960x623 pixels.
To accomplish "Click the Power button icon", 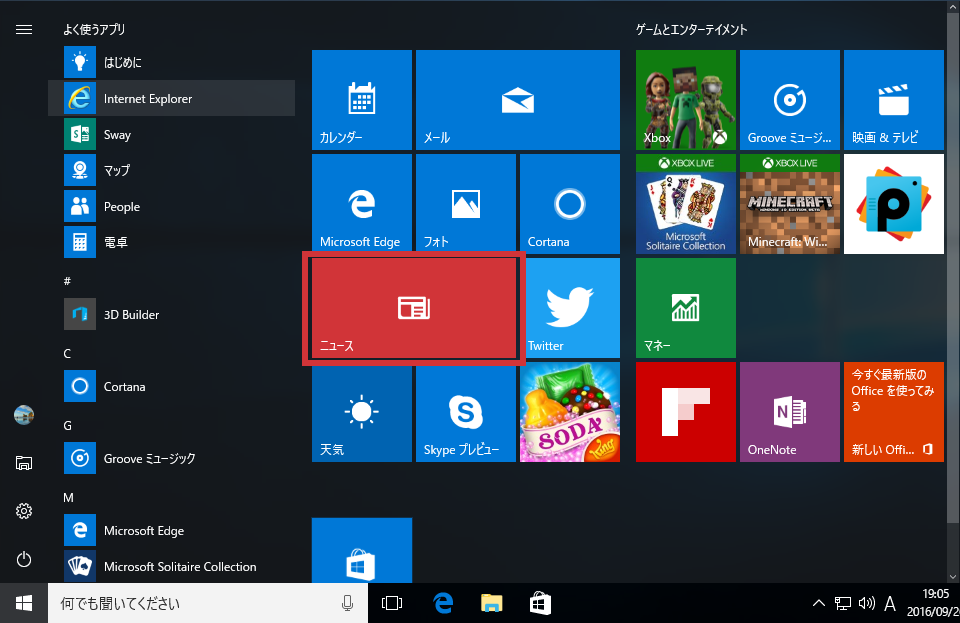I will coord(24,559).
